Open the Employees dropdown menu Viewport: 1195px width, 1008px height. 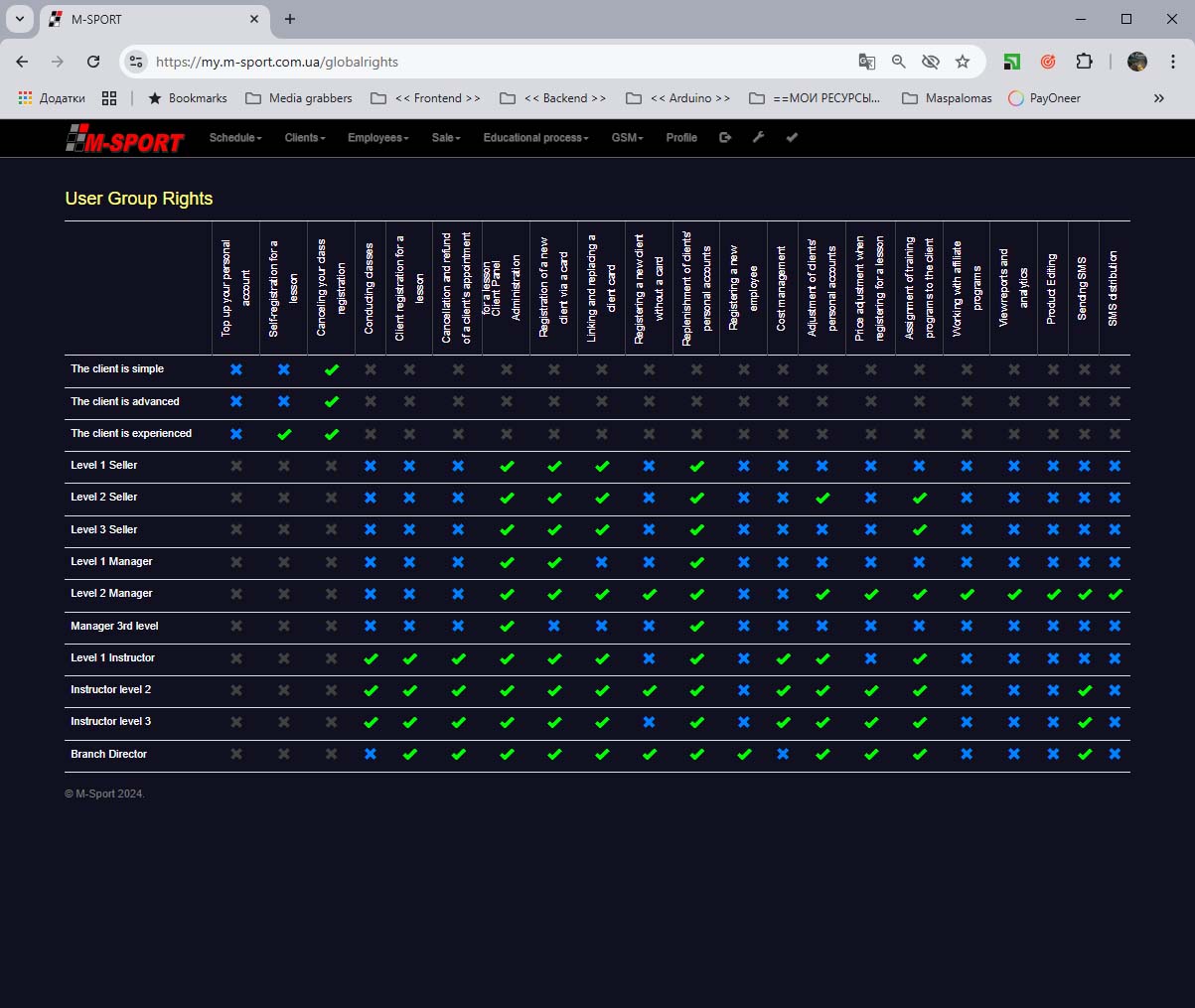(x=377, y=138)
